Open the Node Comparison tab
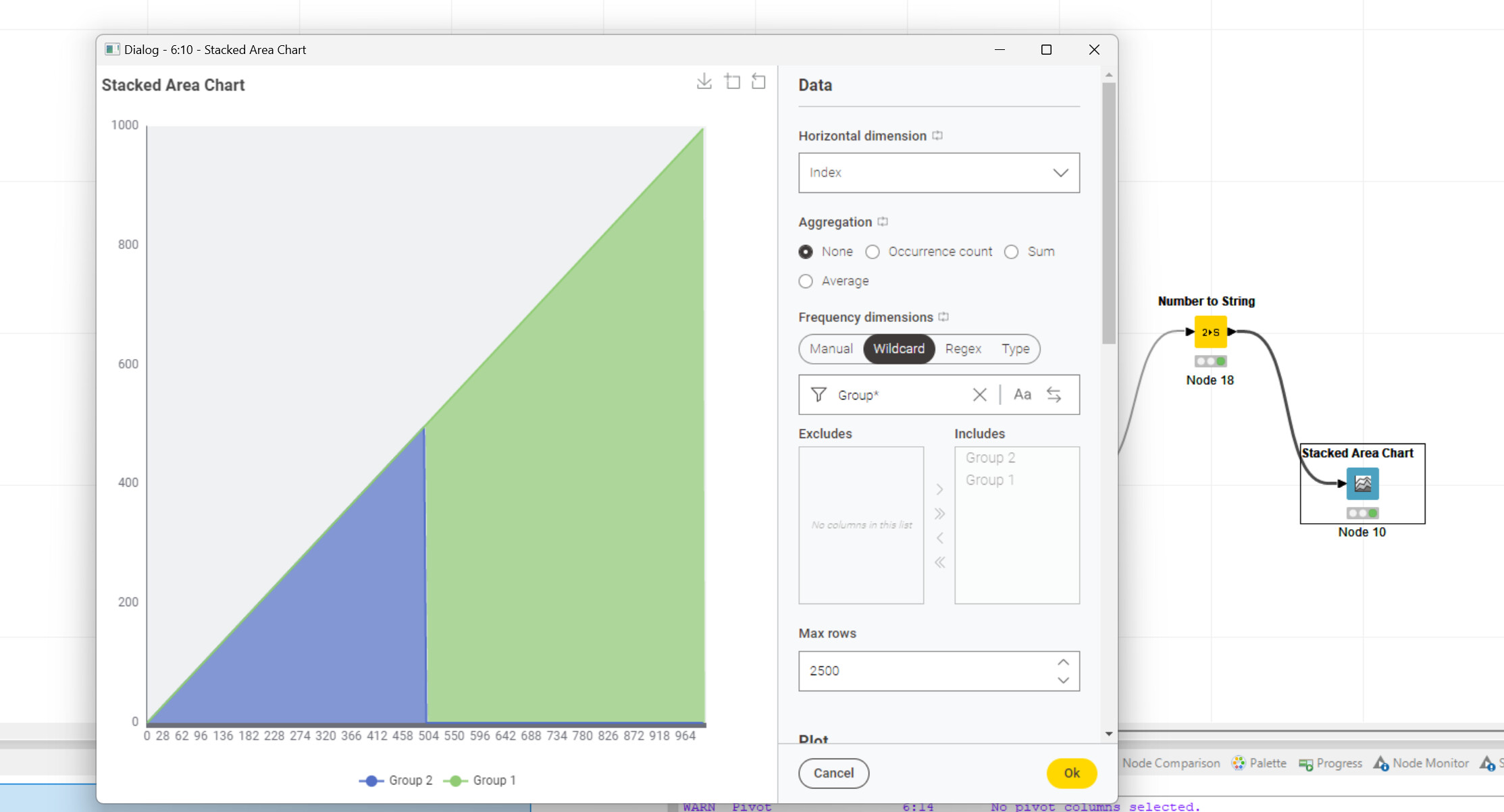The image size is (1504, 812). pos(1171,763)
